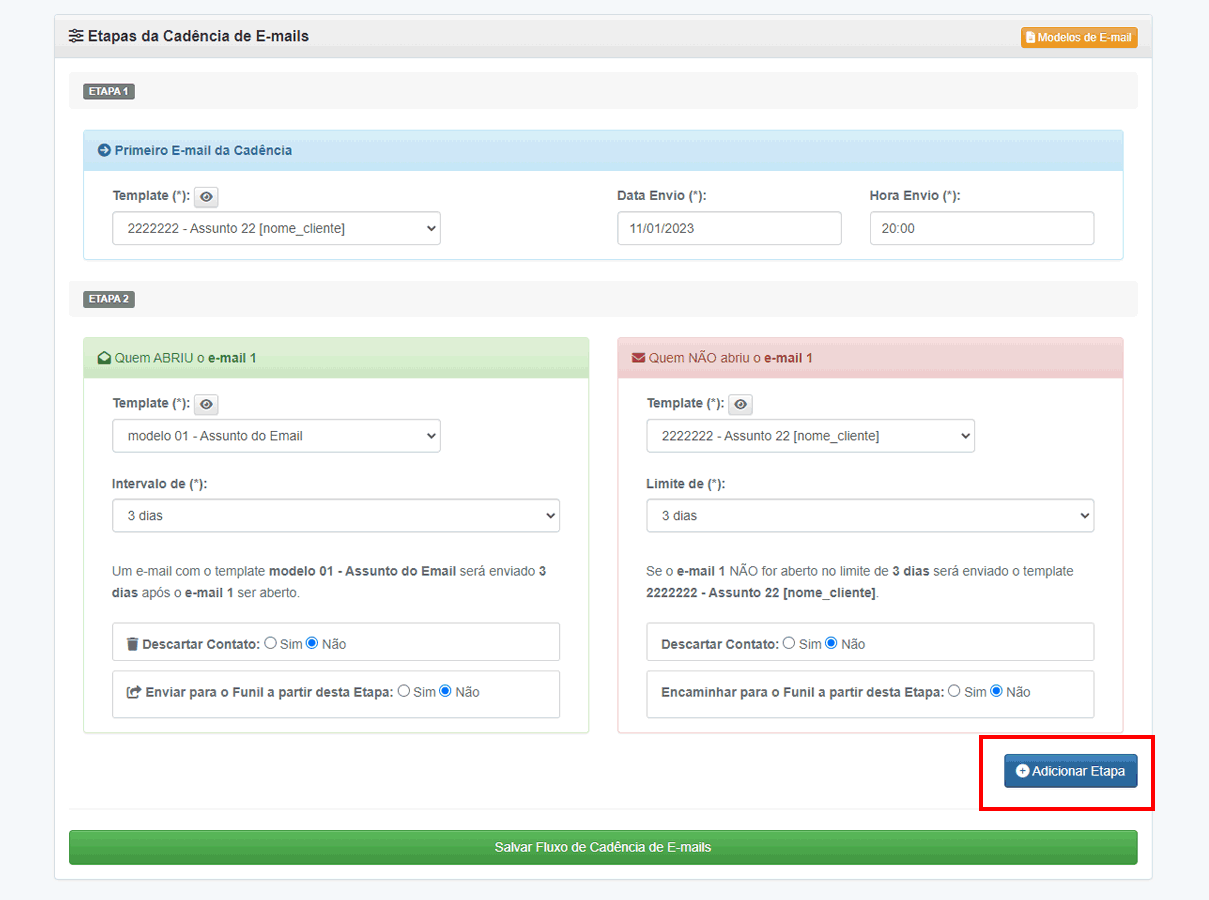This screenshot has width=1209, height=900.
Task: Click plus icon on Adicionar Etapa button
Action: tap(1022, 771)
